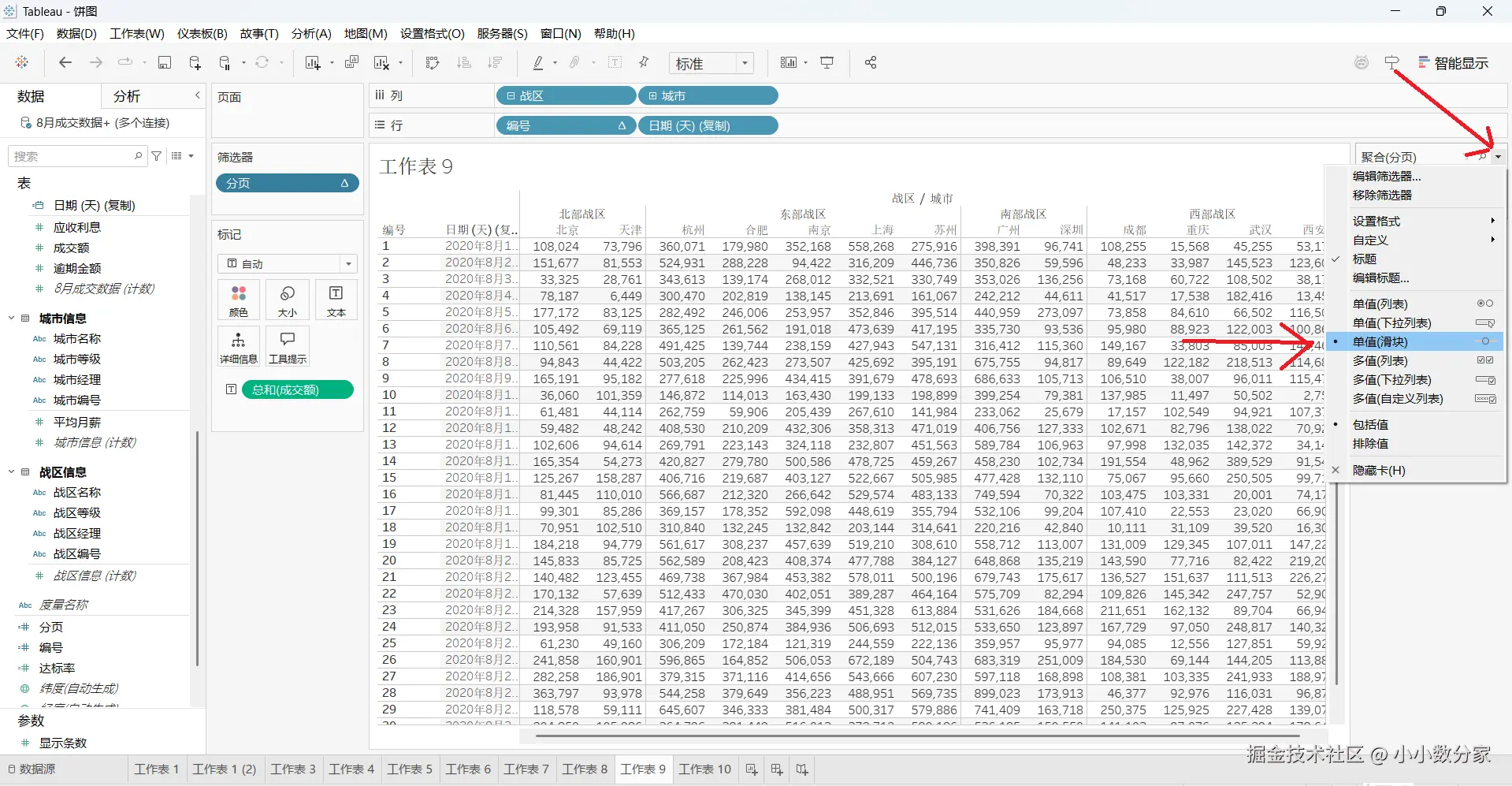
Task: Select multiple values (list) filter mode
Action: 1415,360
